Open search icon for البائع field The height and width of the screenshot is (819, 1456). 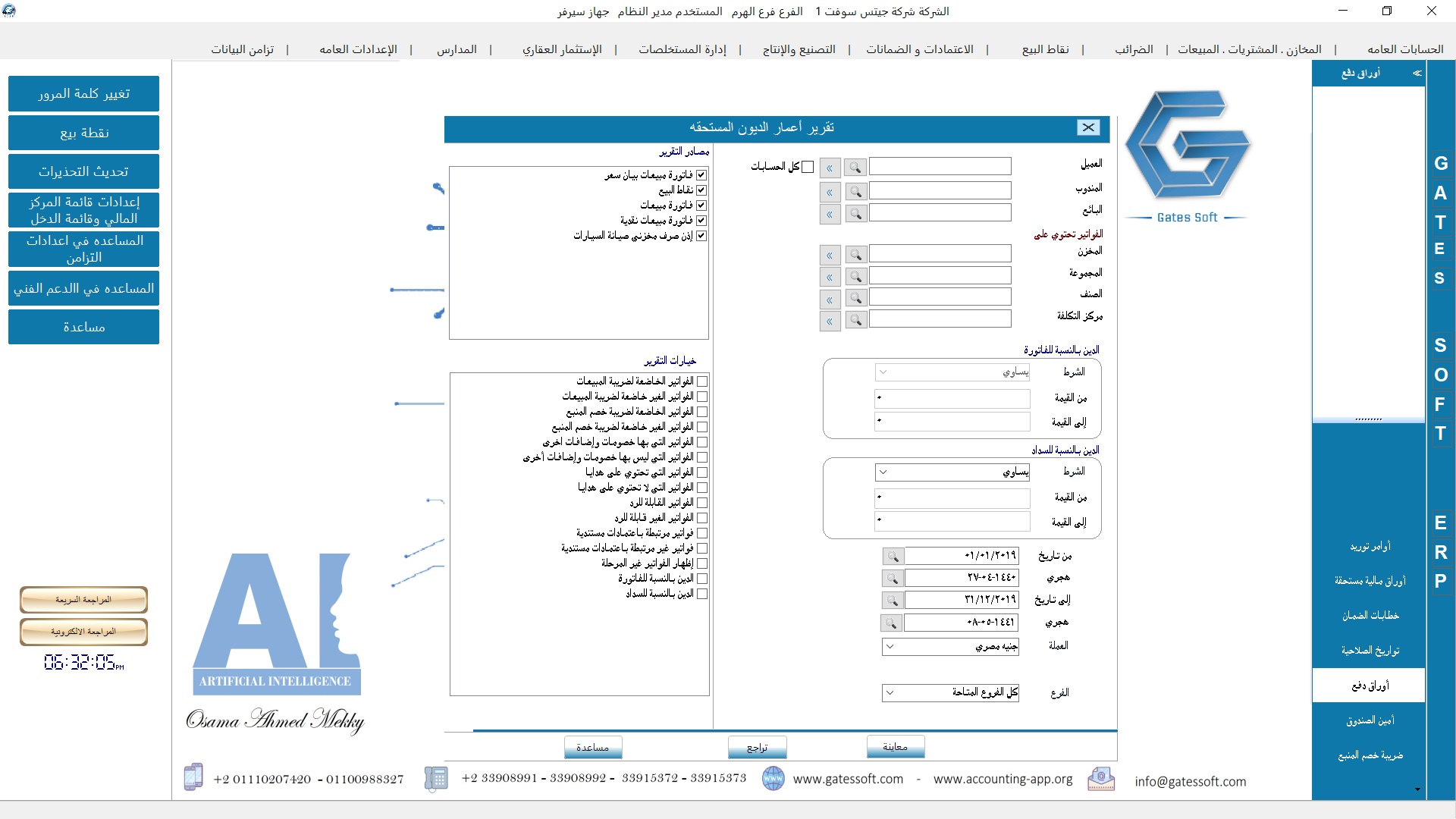855,214
